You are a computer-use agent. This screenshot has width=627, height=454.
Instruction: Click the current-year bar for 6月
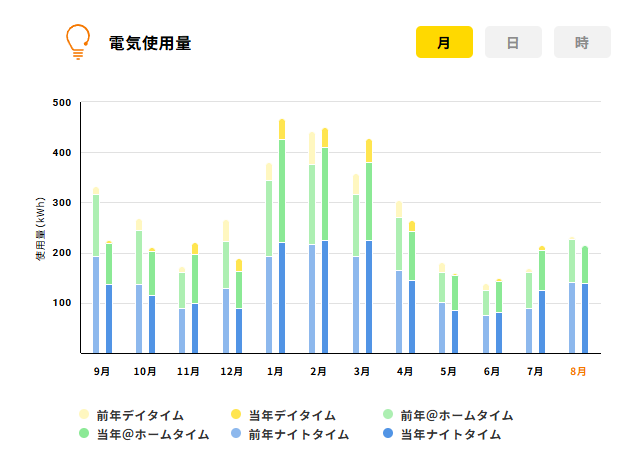(499, 316)
